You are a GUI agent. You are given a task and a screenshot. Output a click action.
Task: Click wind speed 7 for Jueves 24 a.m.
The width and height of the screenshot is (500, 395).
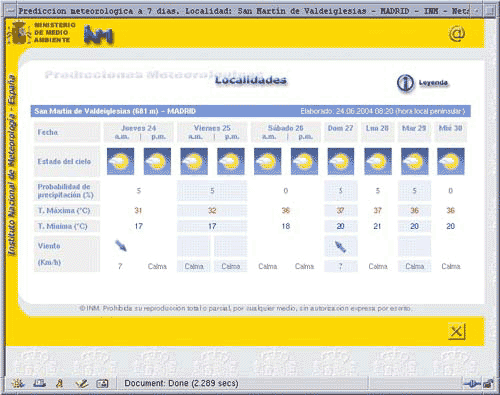[x=120, y=266]
